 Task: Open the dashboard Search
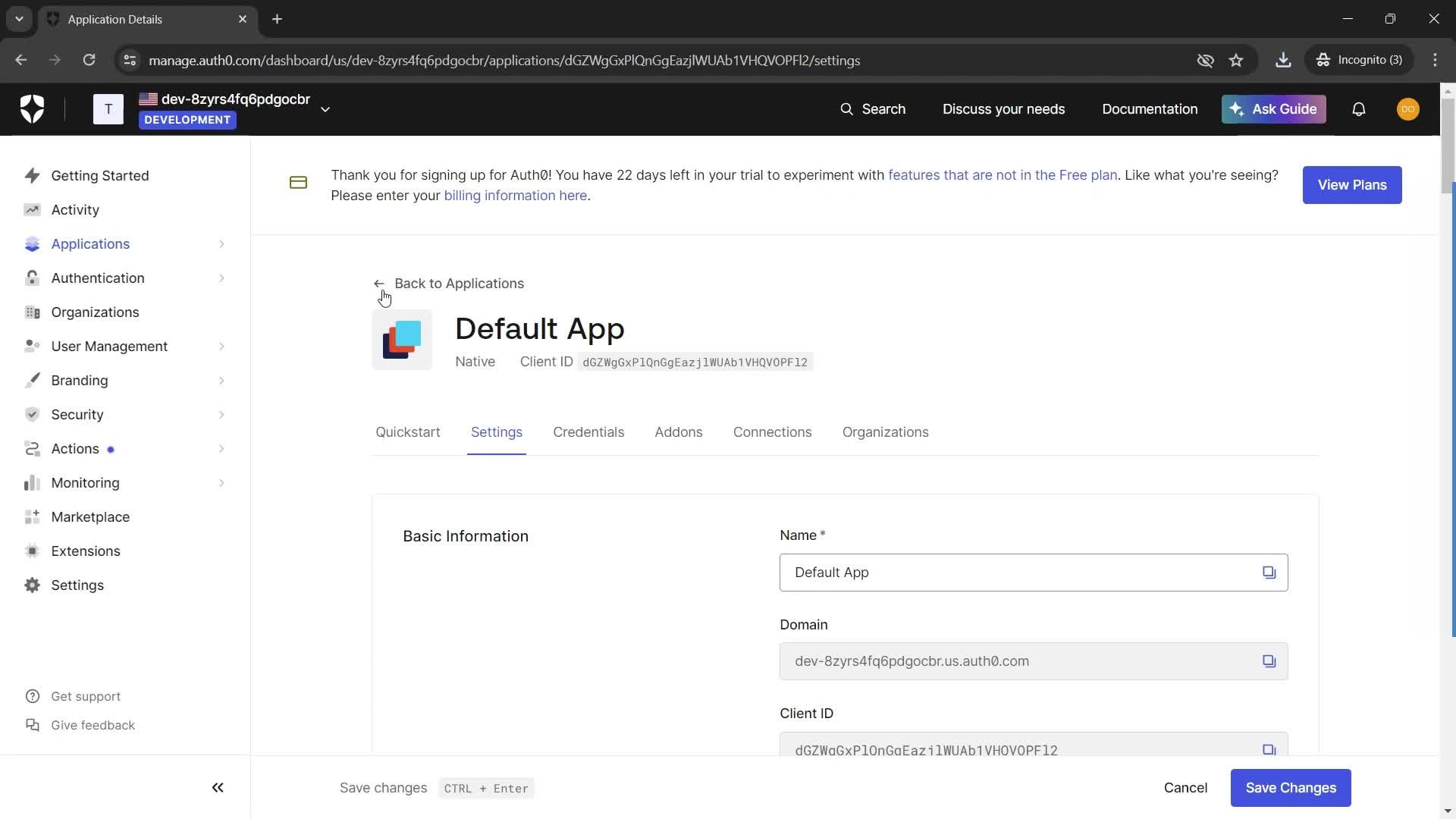873,109
